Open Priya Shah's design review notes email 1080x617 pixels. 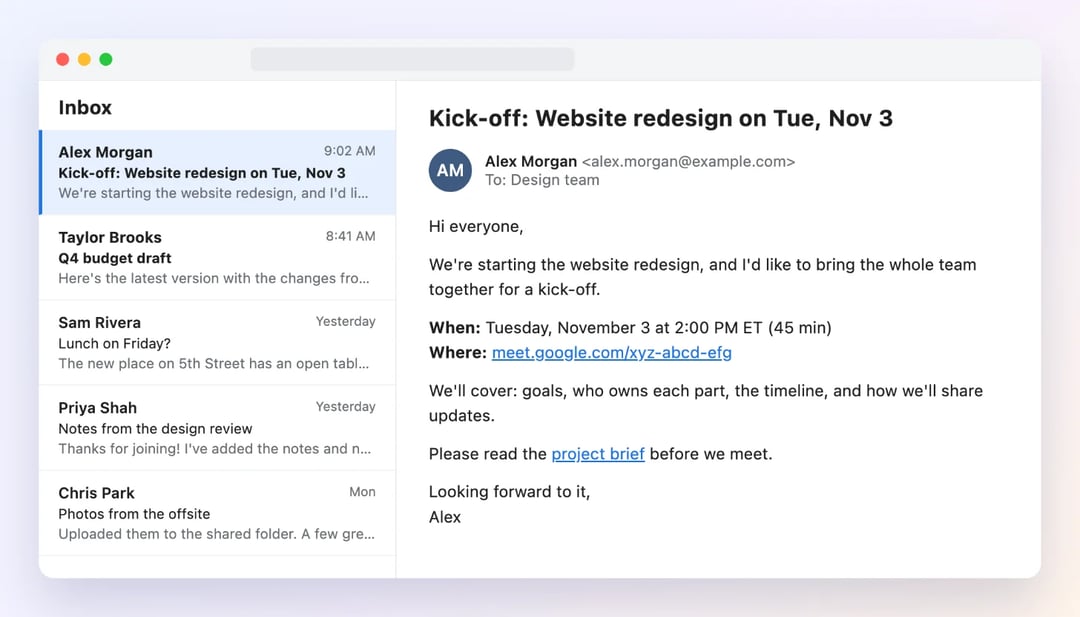point(218,428)
